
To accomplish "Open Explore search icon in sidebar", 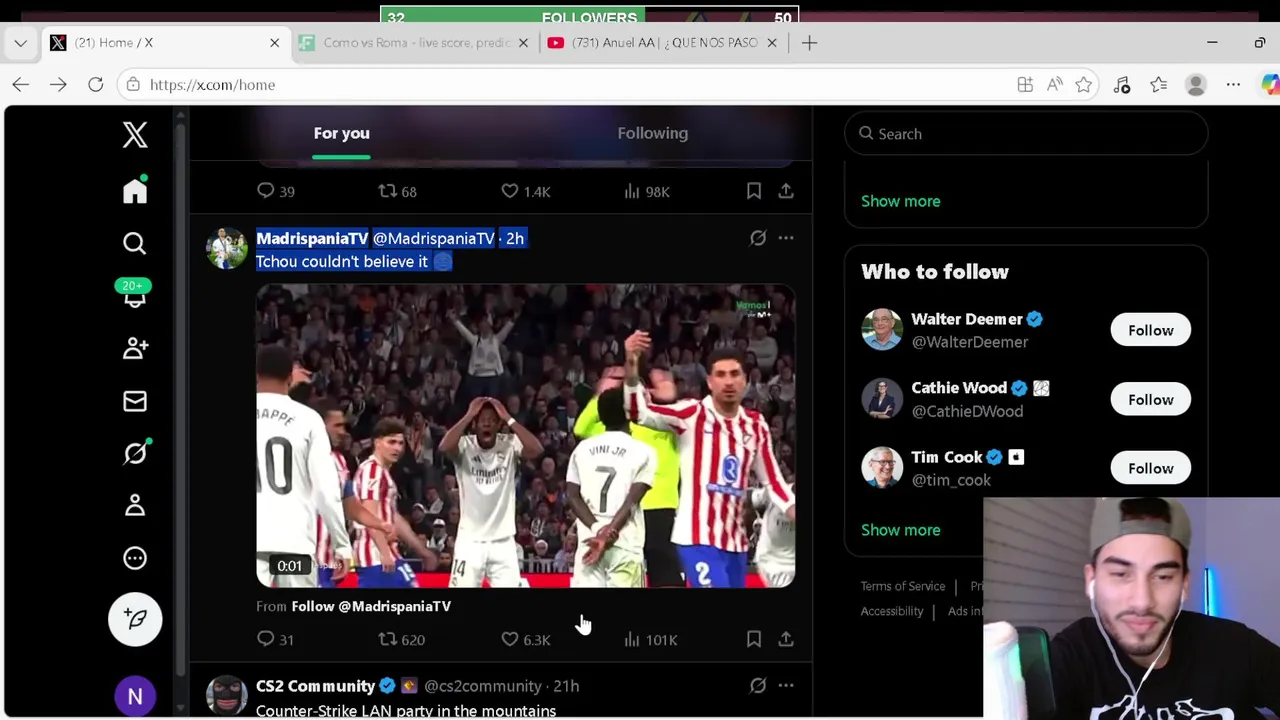I will [135, 243].
